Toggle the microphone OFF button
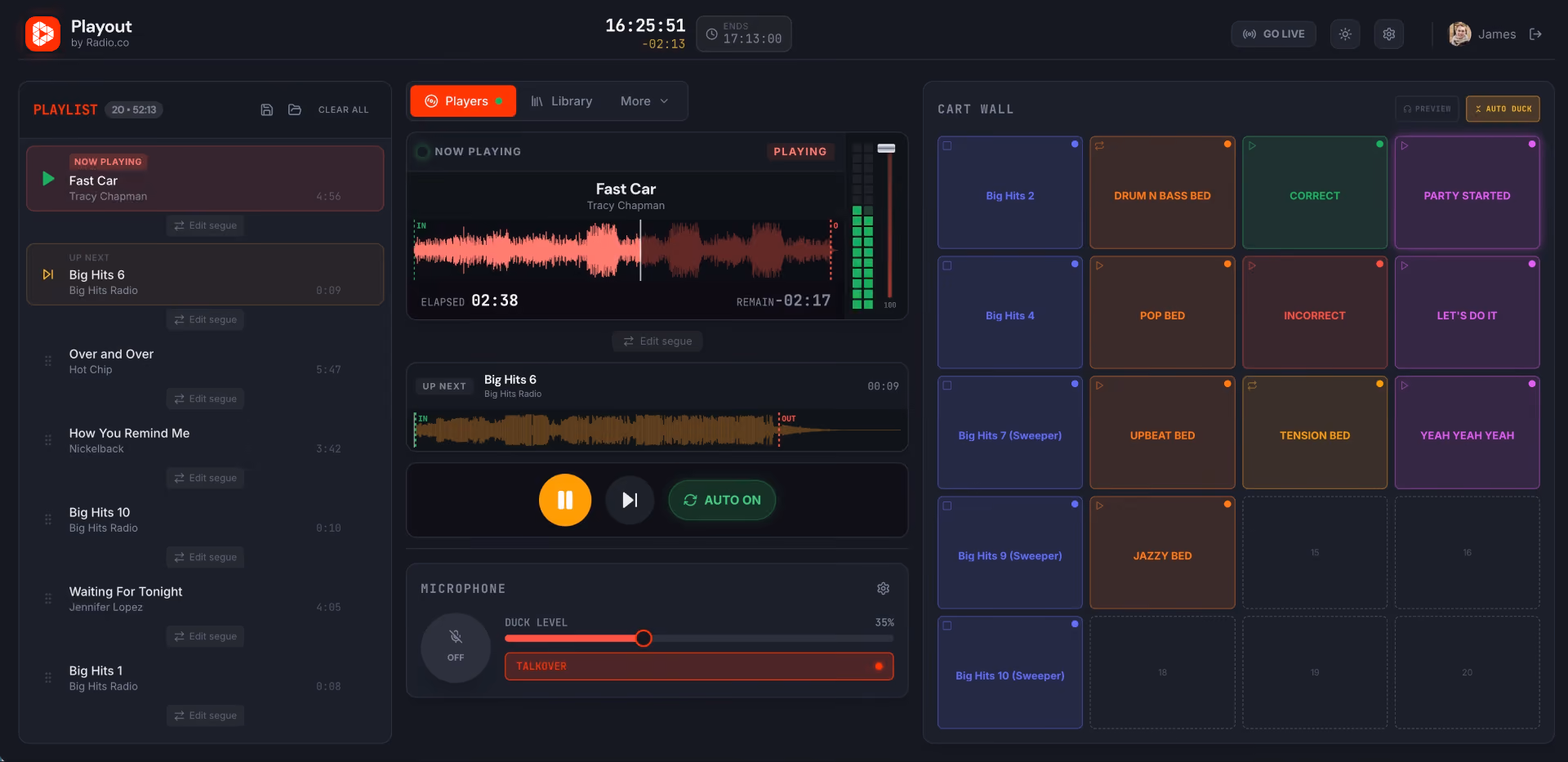Image resolution: width=1568 pixels, height=762 pixels. [x=456, y=648]
